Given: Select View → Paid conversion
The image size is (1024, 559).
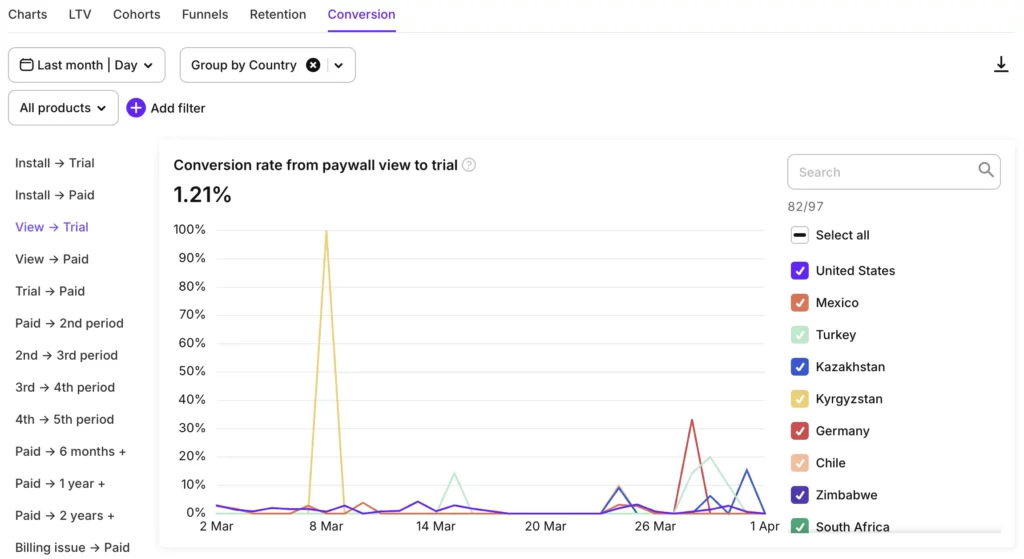Looking at the screenshot, I should 52,259.
